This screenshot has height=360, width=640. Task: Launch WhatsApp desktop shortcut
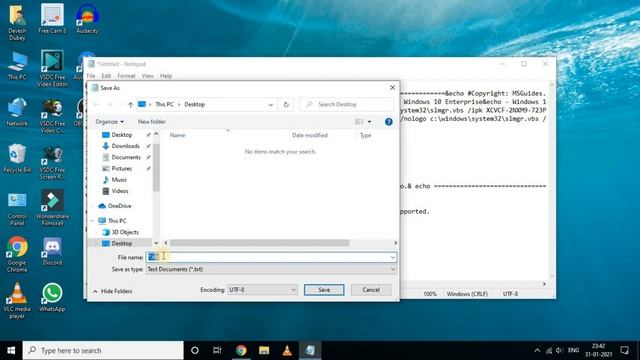pyautogui.click(x=52, y=298)
